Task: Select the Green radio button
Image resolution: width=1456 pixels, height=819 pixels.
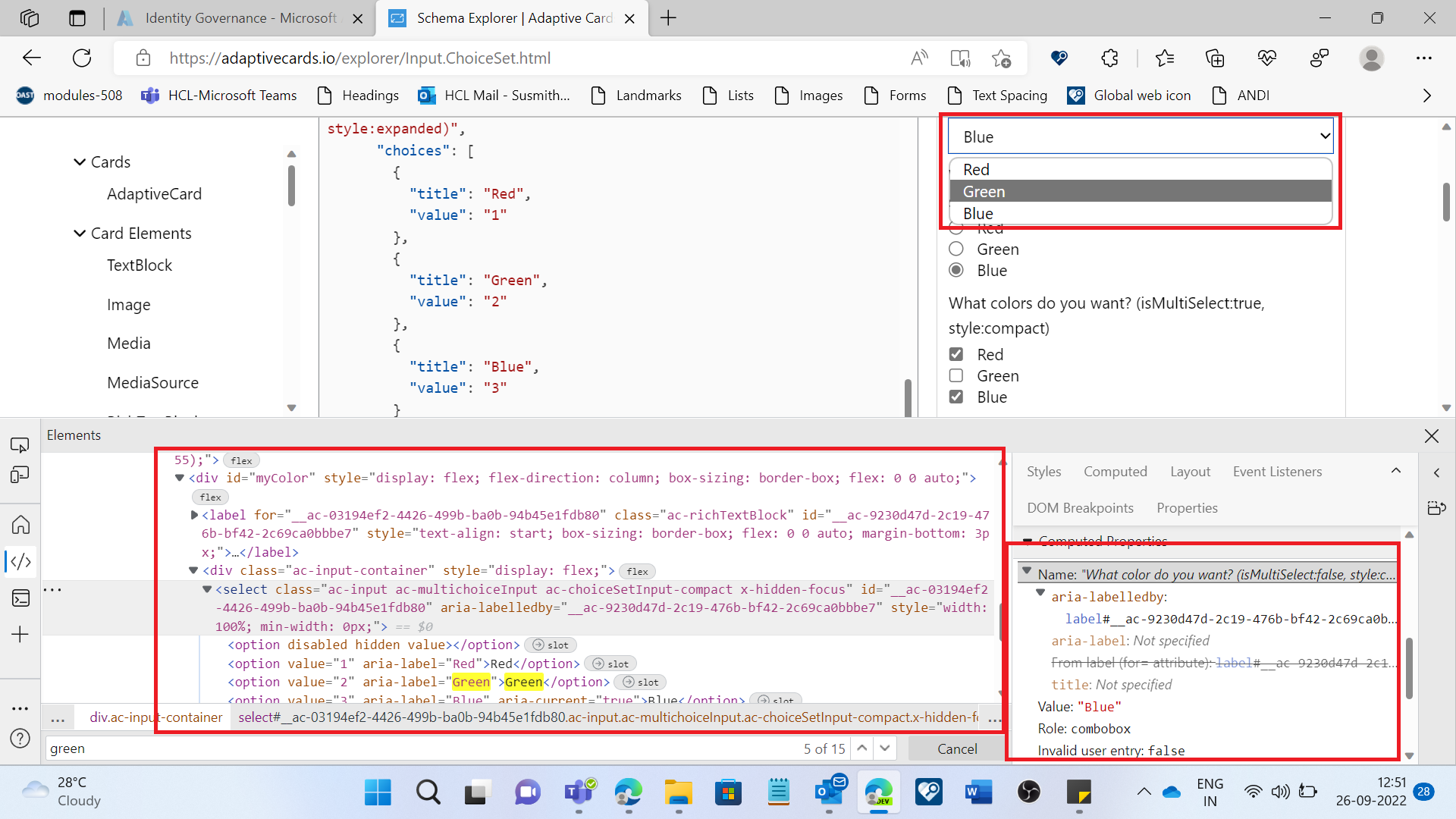Action: (x=955, y=249)
